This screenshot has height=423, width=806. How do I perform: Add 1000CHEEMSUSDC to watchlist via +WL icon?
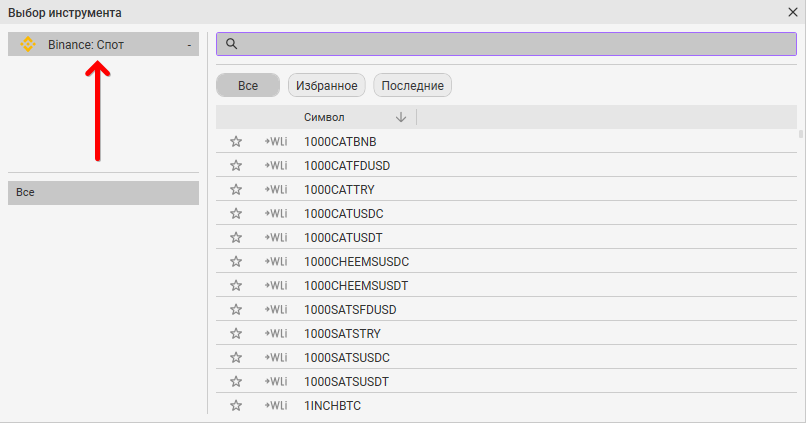(x=275, y=262)
